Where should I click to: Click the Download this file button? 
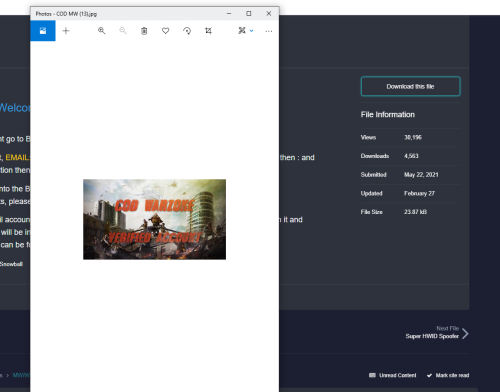(410, 86)
